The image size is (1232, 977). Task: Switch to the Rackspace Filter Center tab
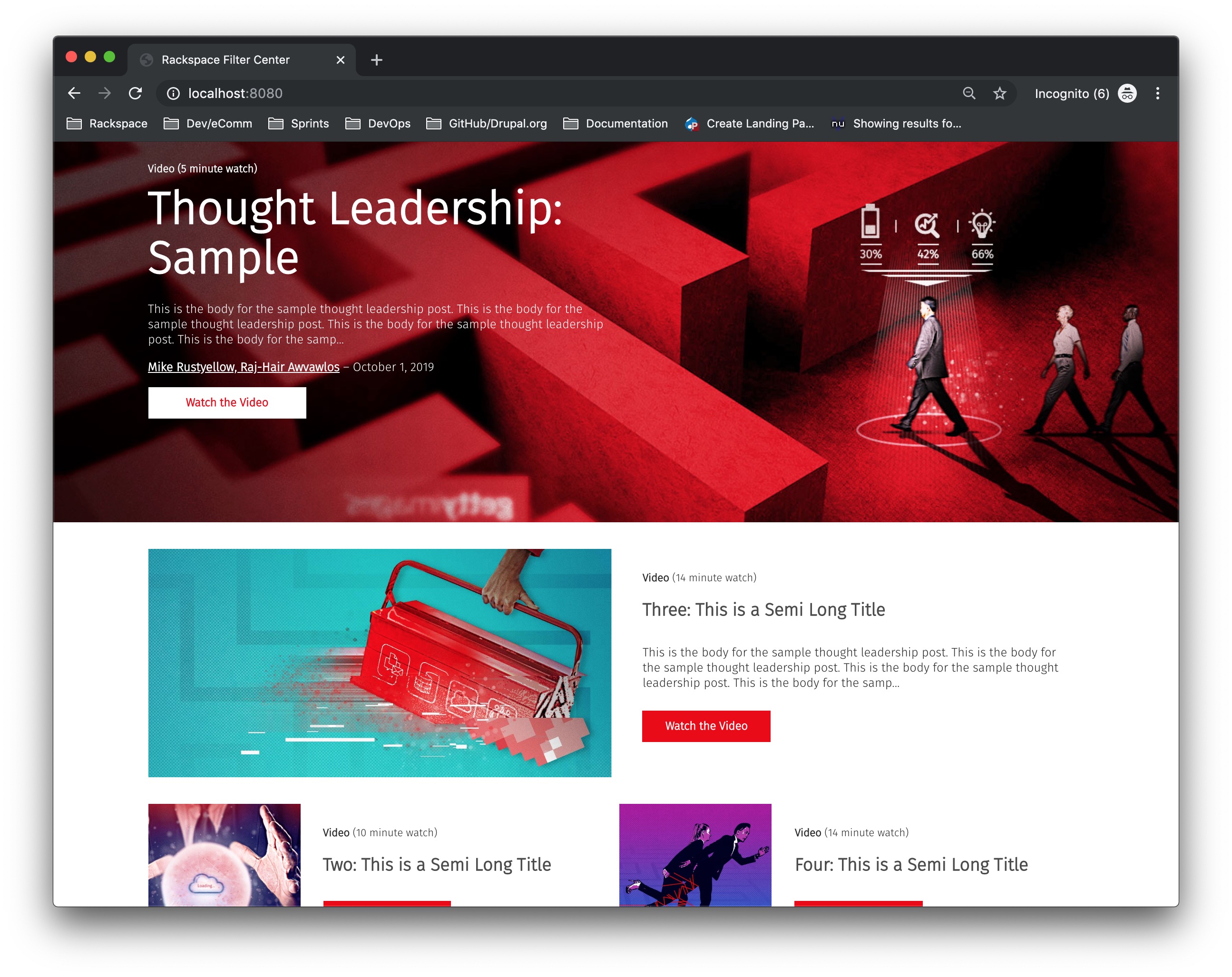[x=226, y=59]
